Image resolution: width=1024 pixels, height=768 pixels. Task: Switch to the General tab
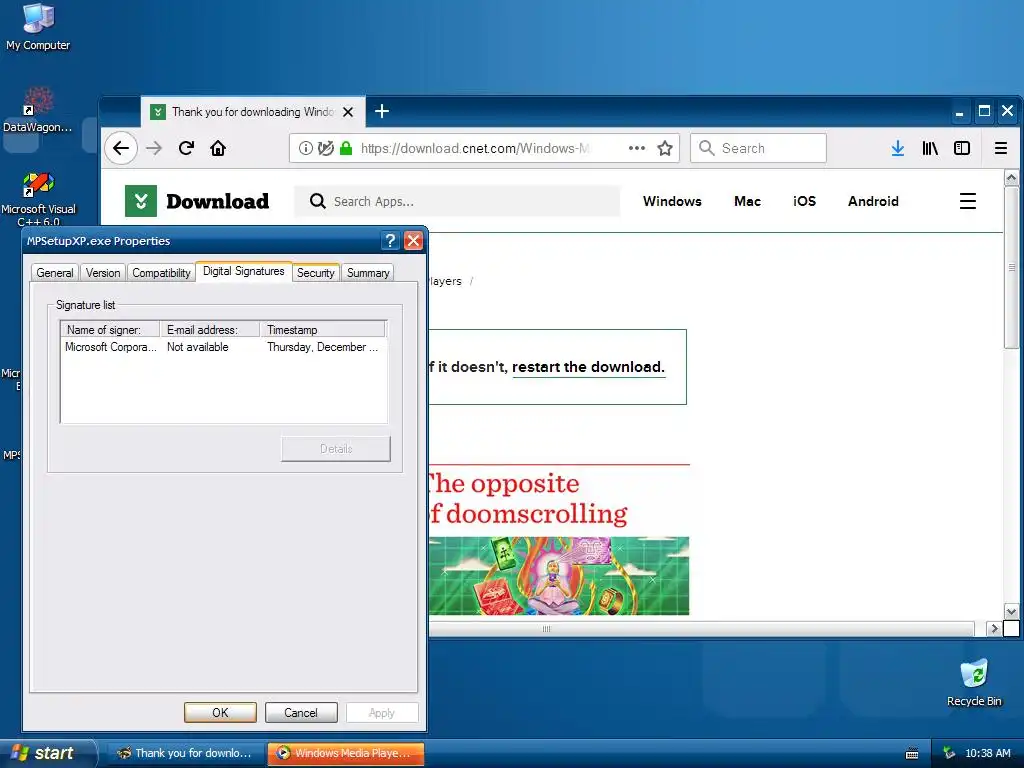coord(55,273)
